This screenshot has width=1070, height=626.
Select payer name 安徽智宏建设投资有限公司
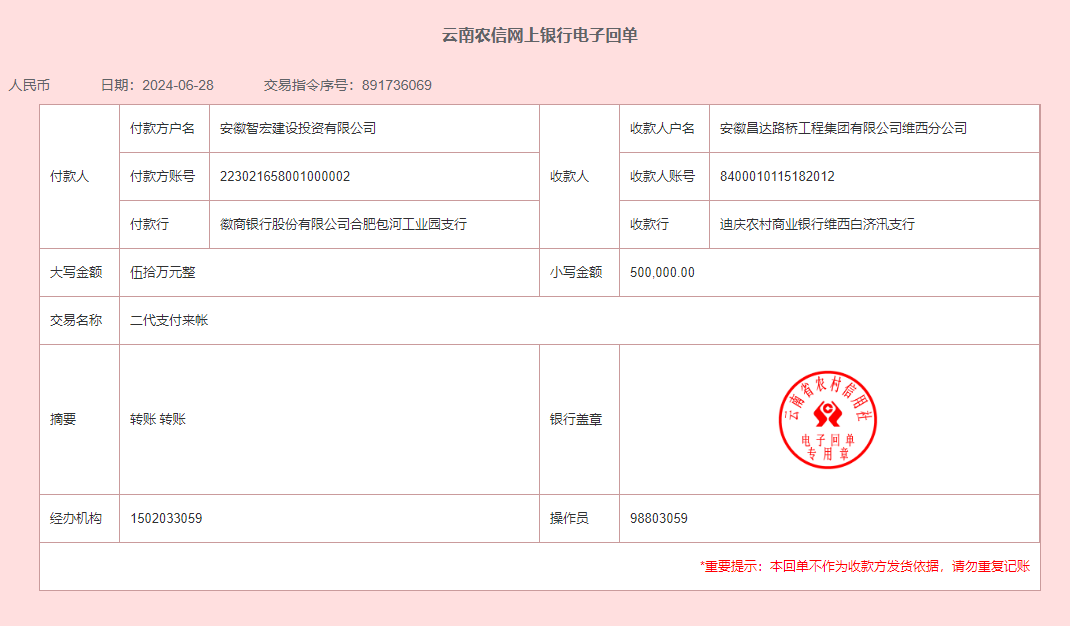click(298, 128)
